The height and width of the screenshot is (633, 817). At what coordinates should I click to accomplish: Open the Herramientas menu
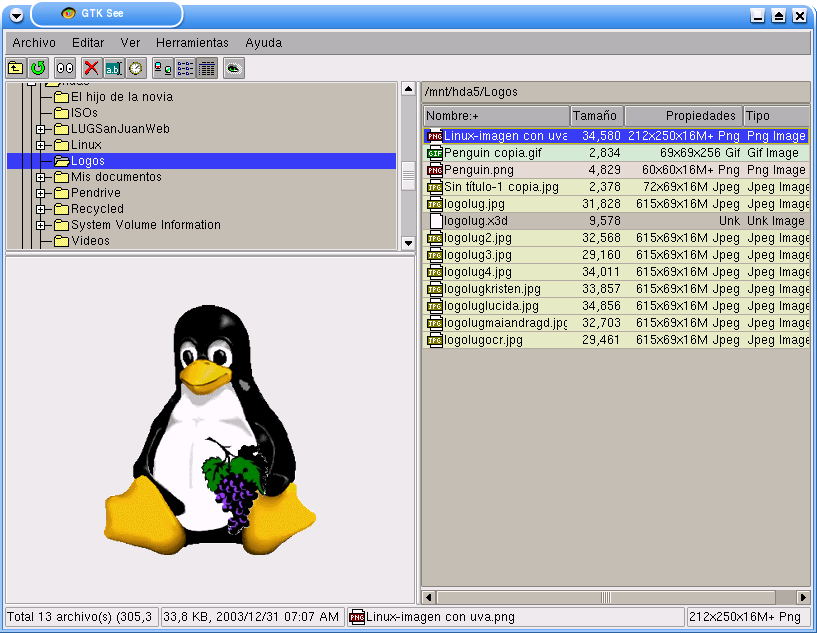pyautogui.click(x=192, y=43)
